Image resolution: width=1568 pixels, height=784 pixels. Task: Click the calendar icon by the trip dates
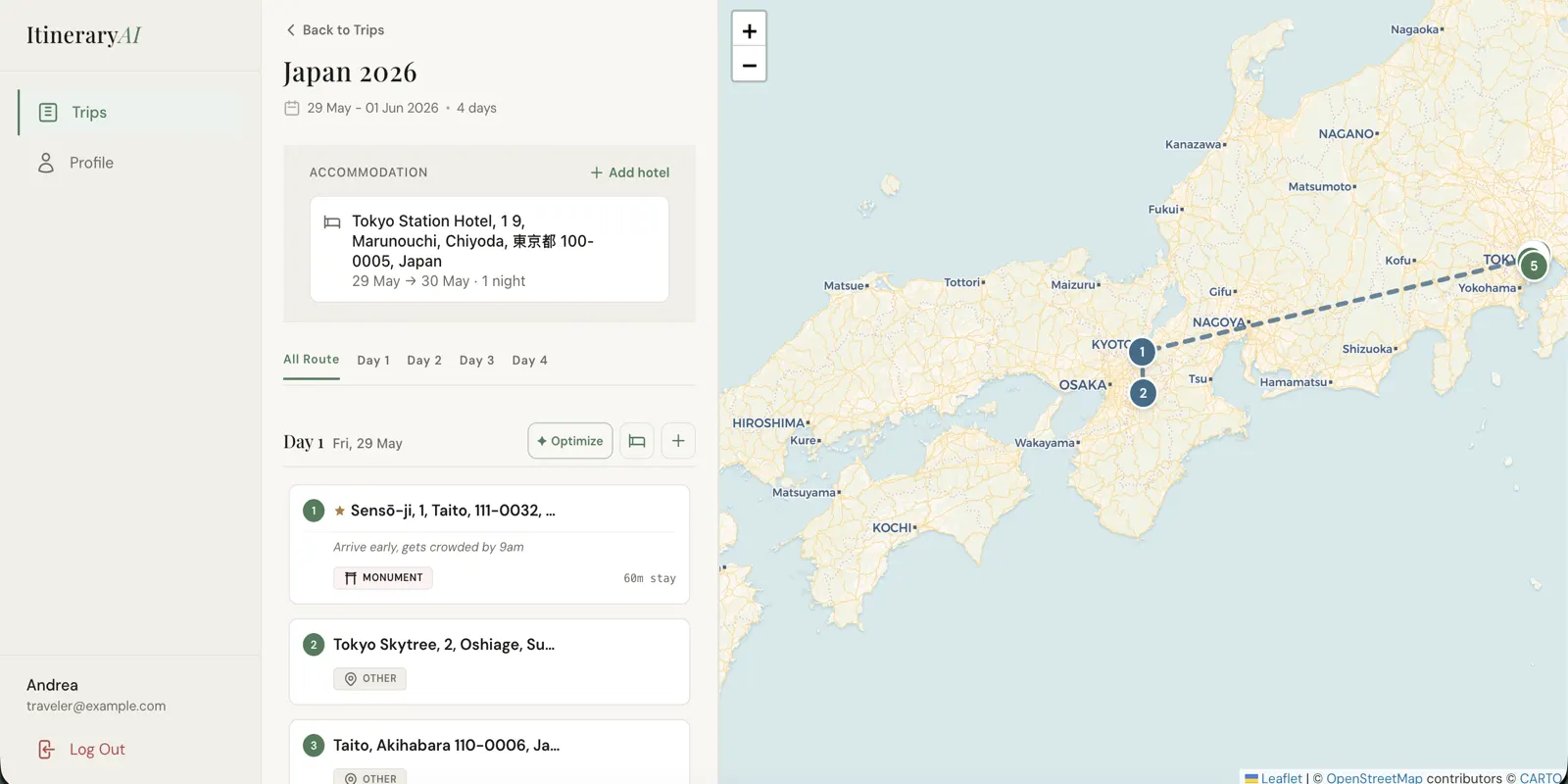point(292,108)
